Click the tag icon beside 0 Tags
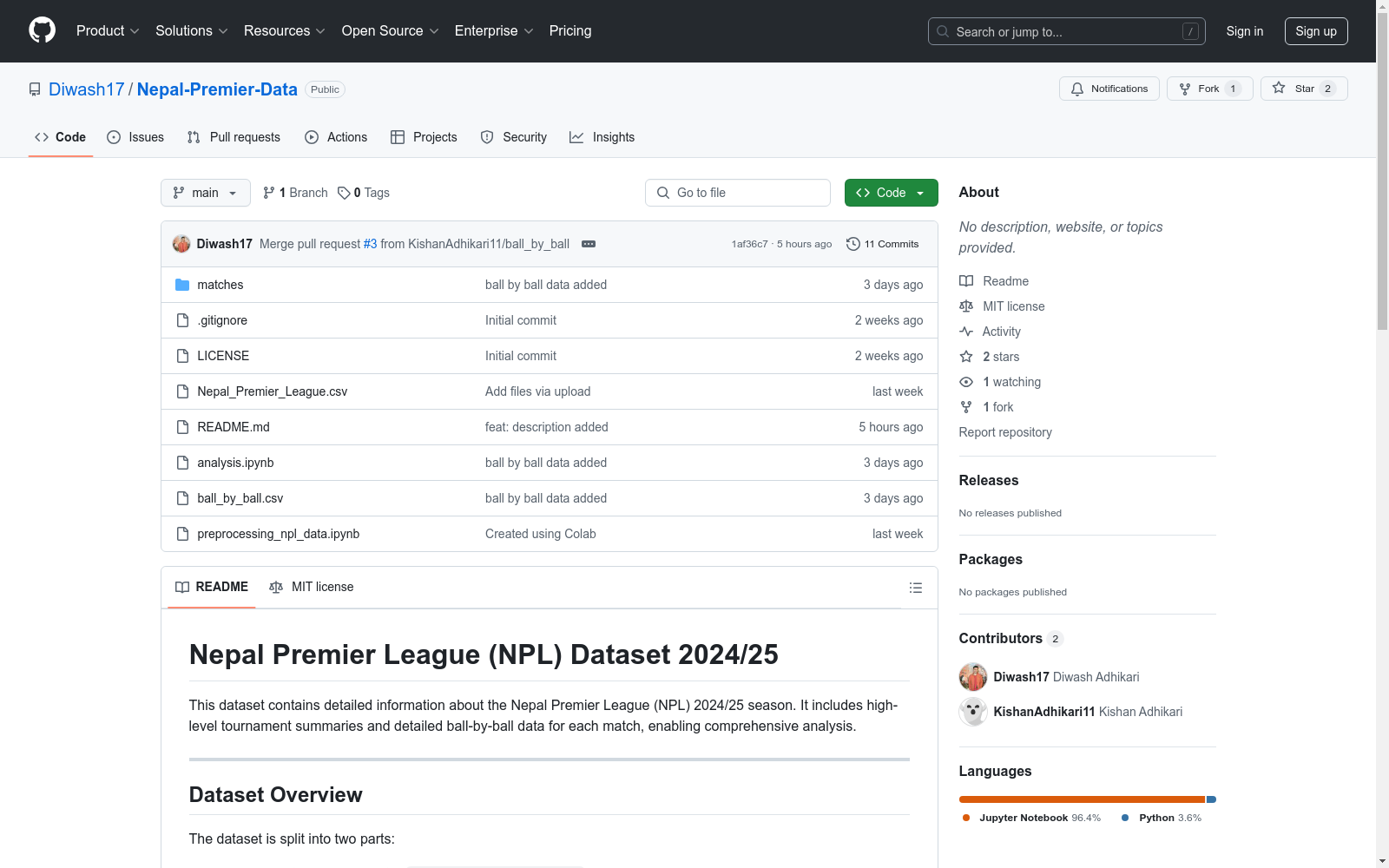Screen dimensions: 1389x868 pyautogui.click(x=344, y=193)
